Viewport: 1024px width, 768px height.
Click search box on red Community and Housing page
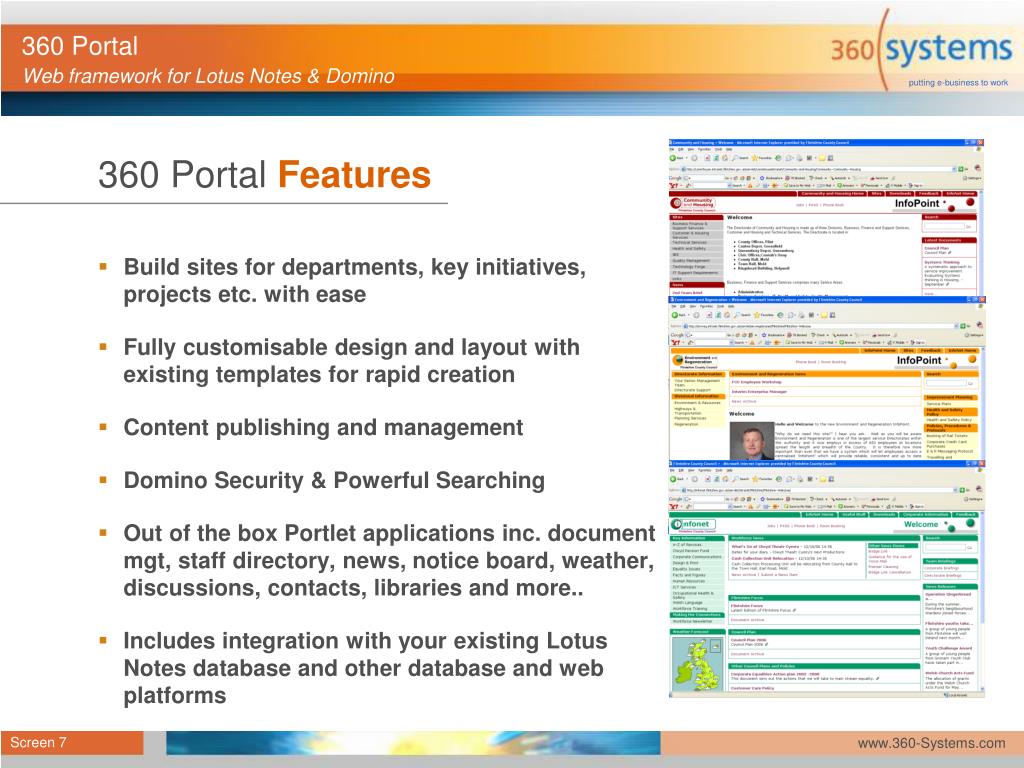point(944,227)
